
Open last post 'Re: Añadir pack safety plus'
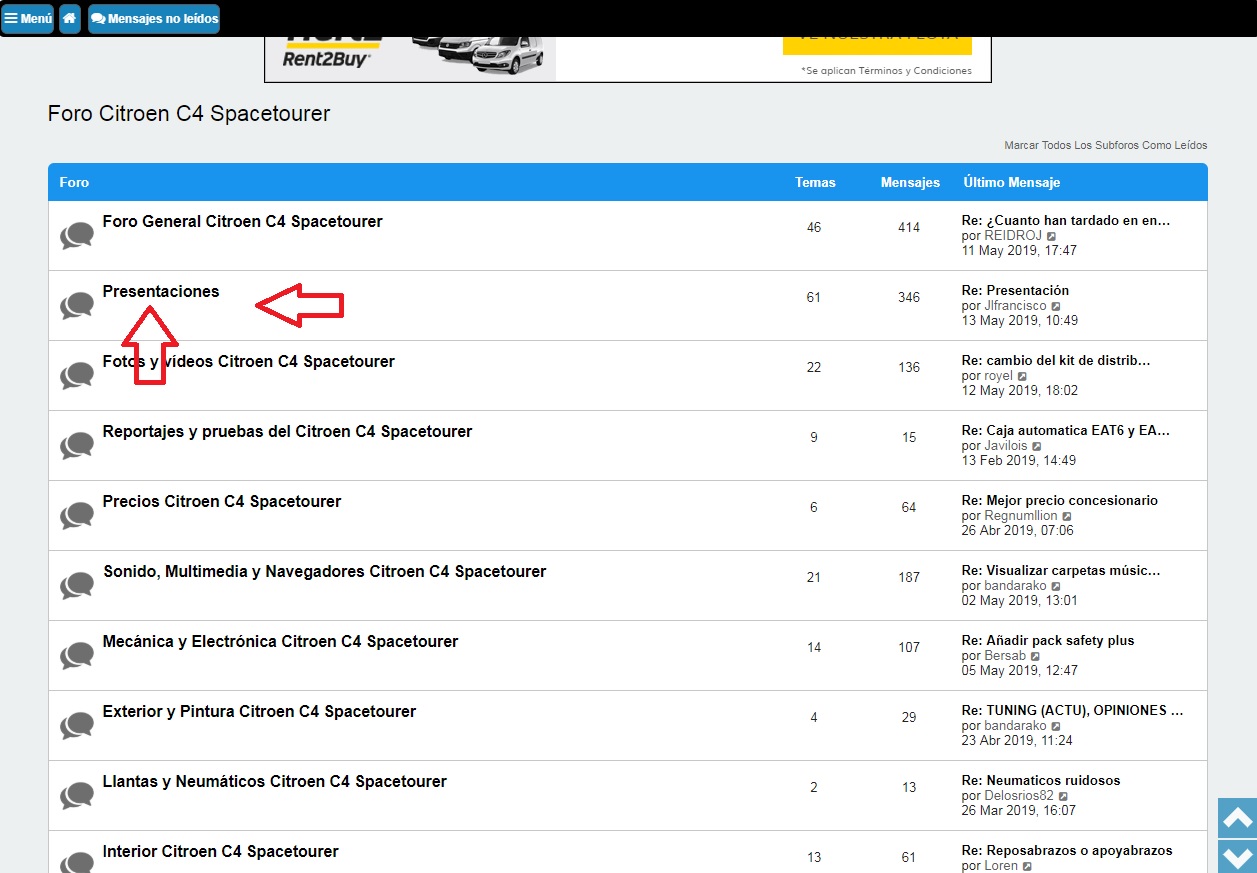[x=1048, y=640]
